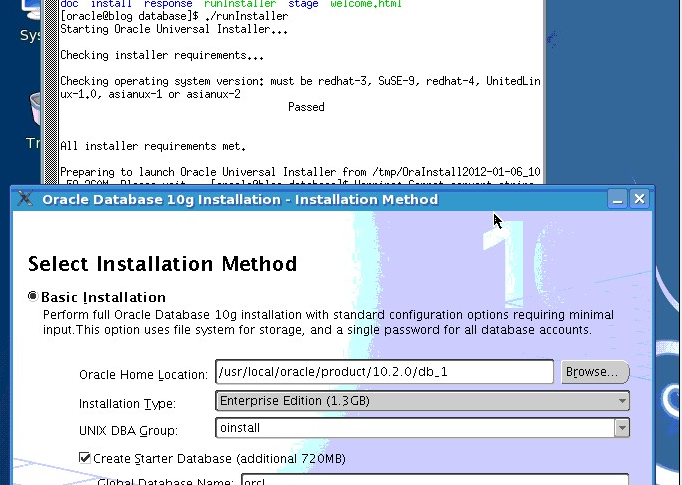The image size is (682, 485).
Task: Click the X window menu icon in installer title bar
Action: pyautogui.click(x=25, y=199)
